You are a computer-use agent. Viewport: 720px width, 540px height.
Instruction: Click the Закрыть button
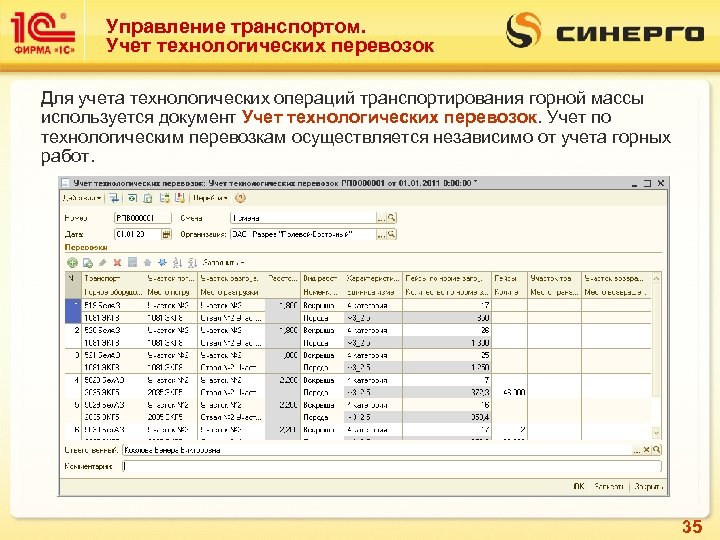click(648, 486)
